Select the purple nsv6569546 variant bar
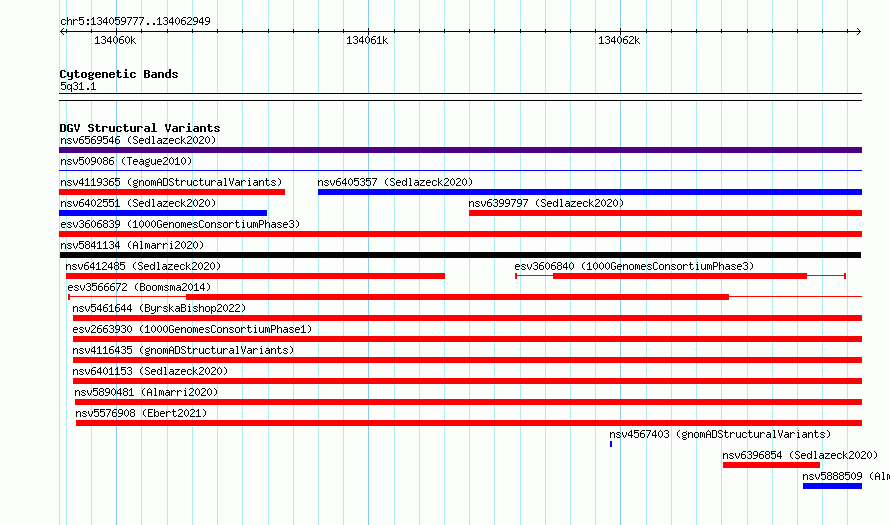 pos(460,150)
